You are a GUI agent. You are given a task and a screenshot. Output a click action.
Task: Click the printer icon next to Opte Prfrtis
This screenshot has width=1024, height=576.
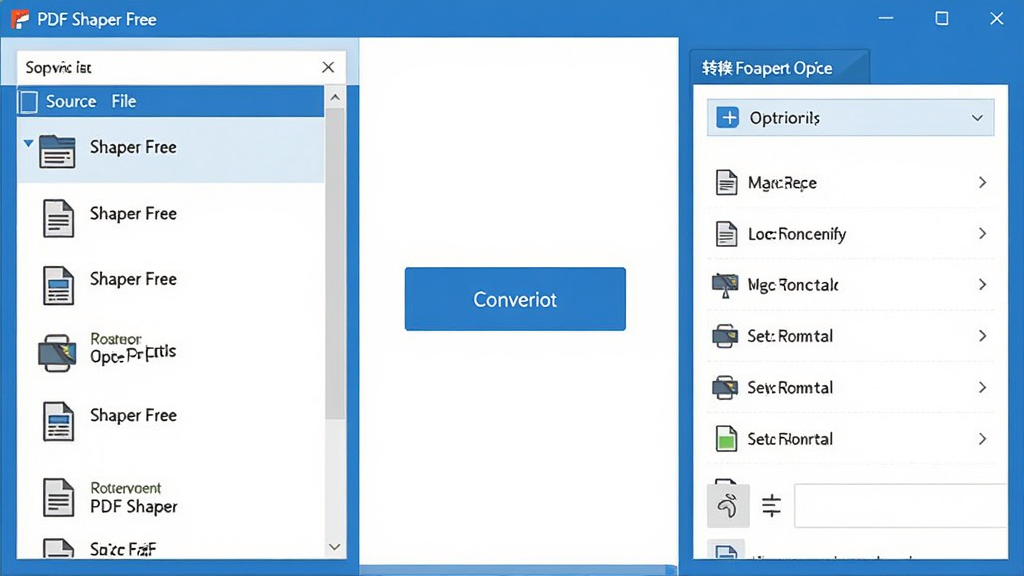point(57,353)
